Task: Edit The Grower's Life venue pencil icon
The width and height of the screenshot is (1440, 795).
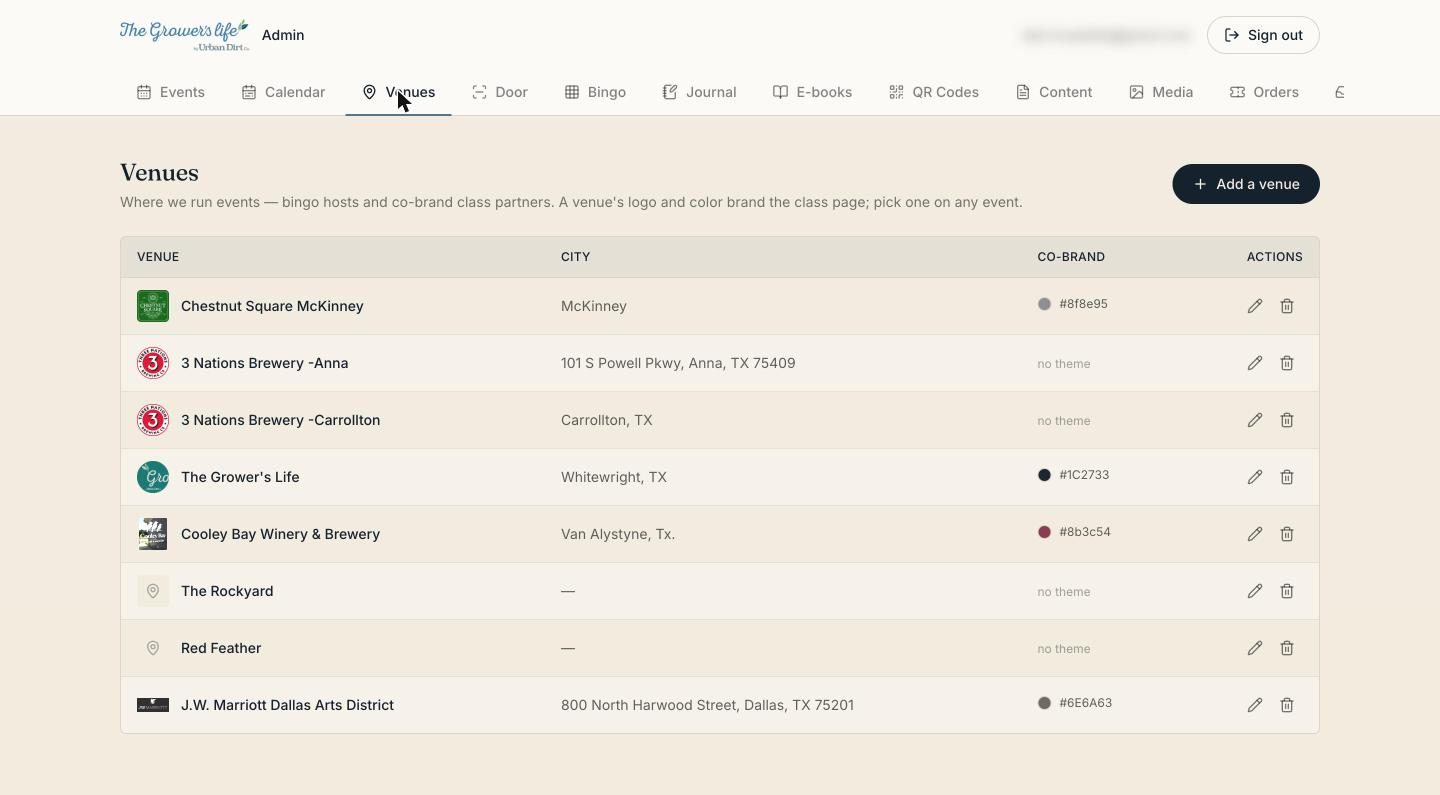Action: pos(1255,477)
